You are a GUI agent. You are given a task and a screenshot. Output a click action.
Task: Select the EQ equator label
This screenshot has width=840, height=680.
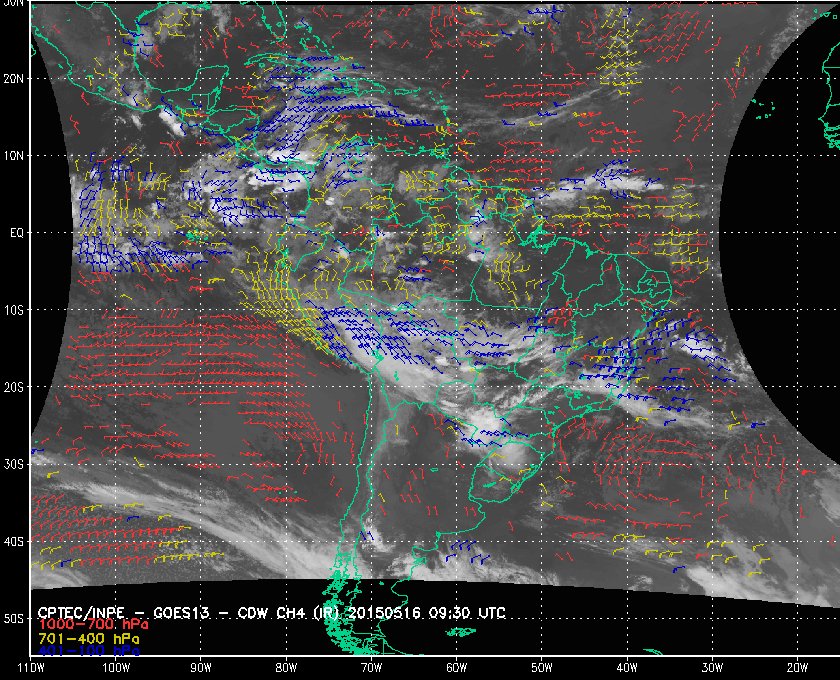[x=17, y=233]
